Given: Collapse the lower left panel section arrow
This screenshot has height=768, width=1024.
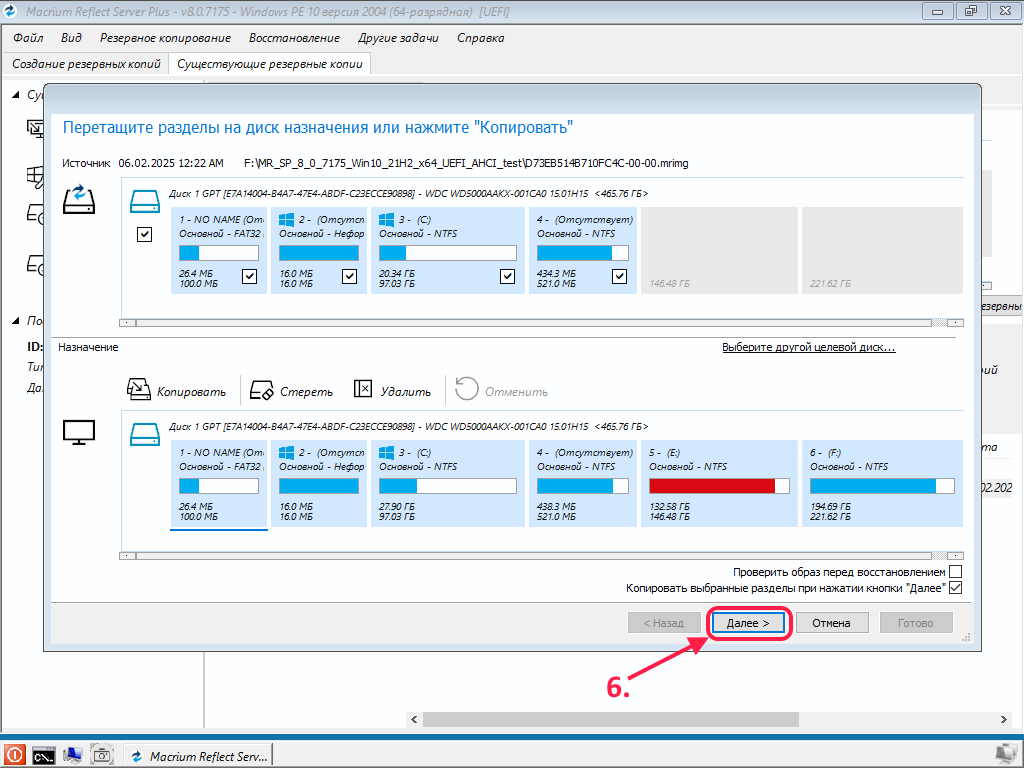Looking at the screenshot, I should (15, 321).
